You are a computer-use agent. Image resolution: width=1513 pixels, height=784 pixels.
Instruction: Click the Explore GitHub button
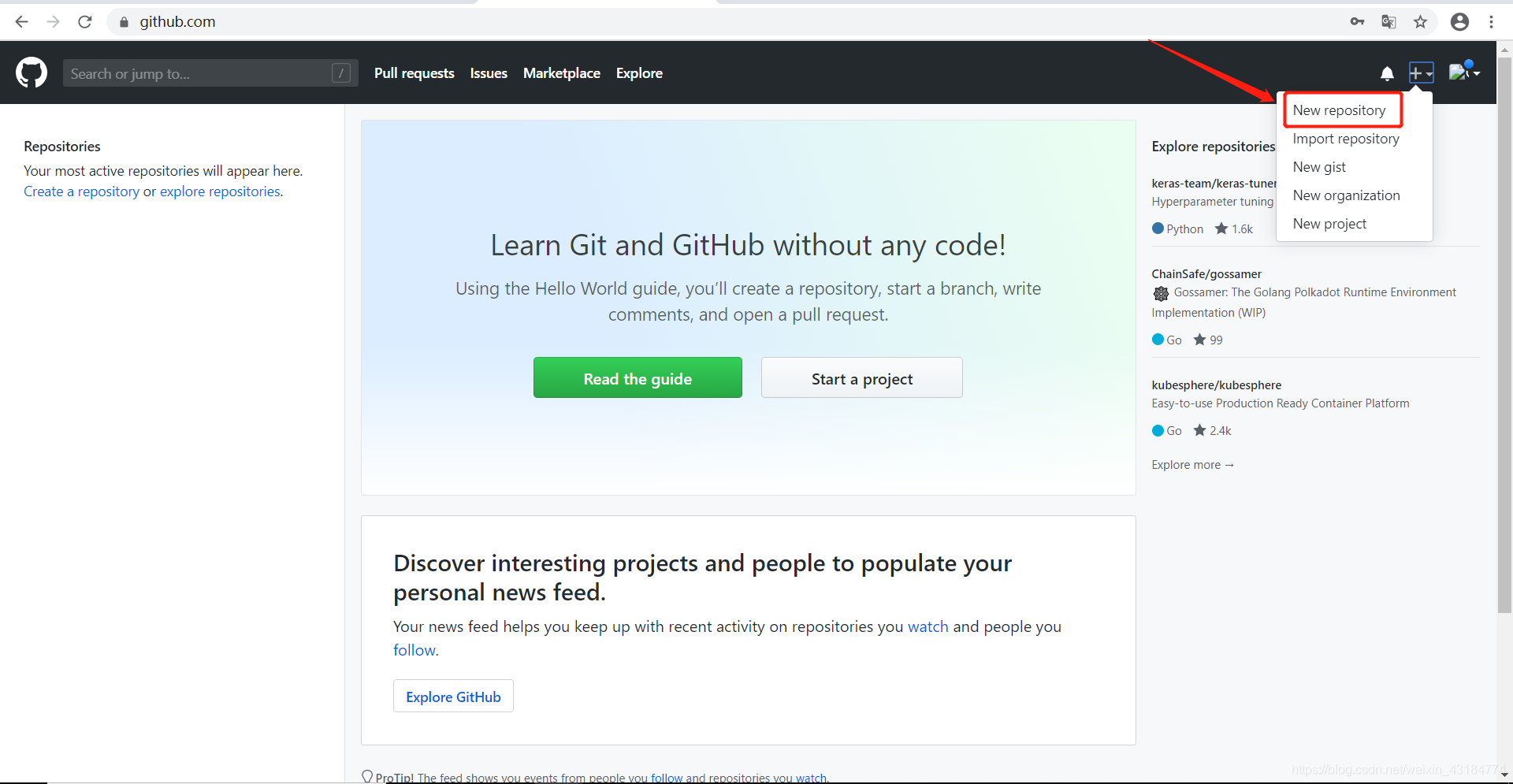coord(453,696)
